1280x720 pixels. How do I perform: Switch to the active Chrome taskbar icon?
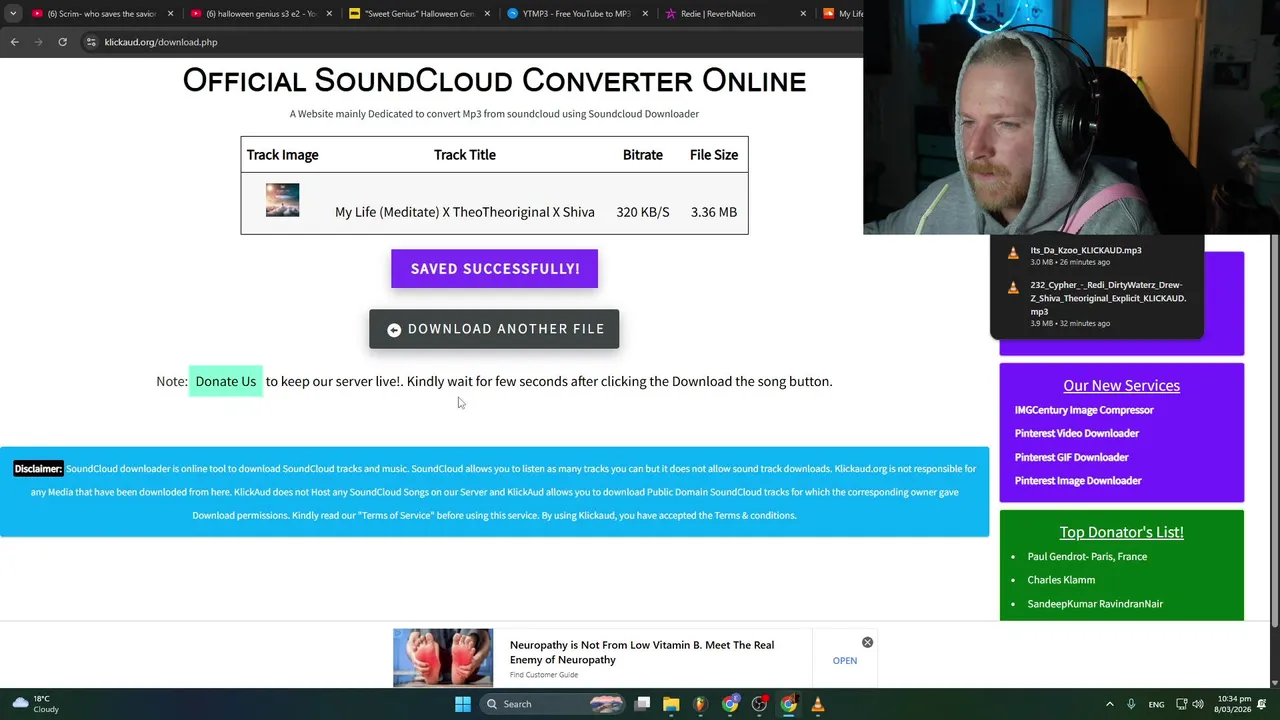(789, 704)
